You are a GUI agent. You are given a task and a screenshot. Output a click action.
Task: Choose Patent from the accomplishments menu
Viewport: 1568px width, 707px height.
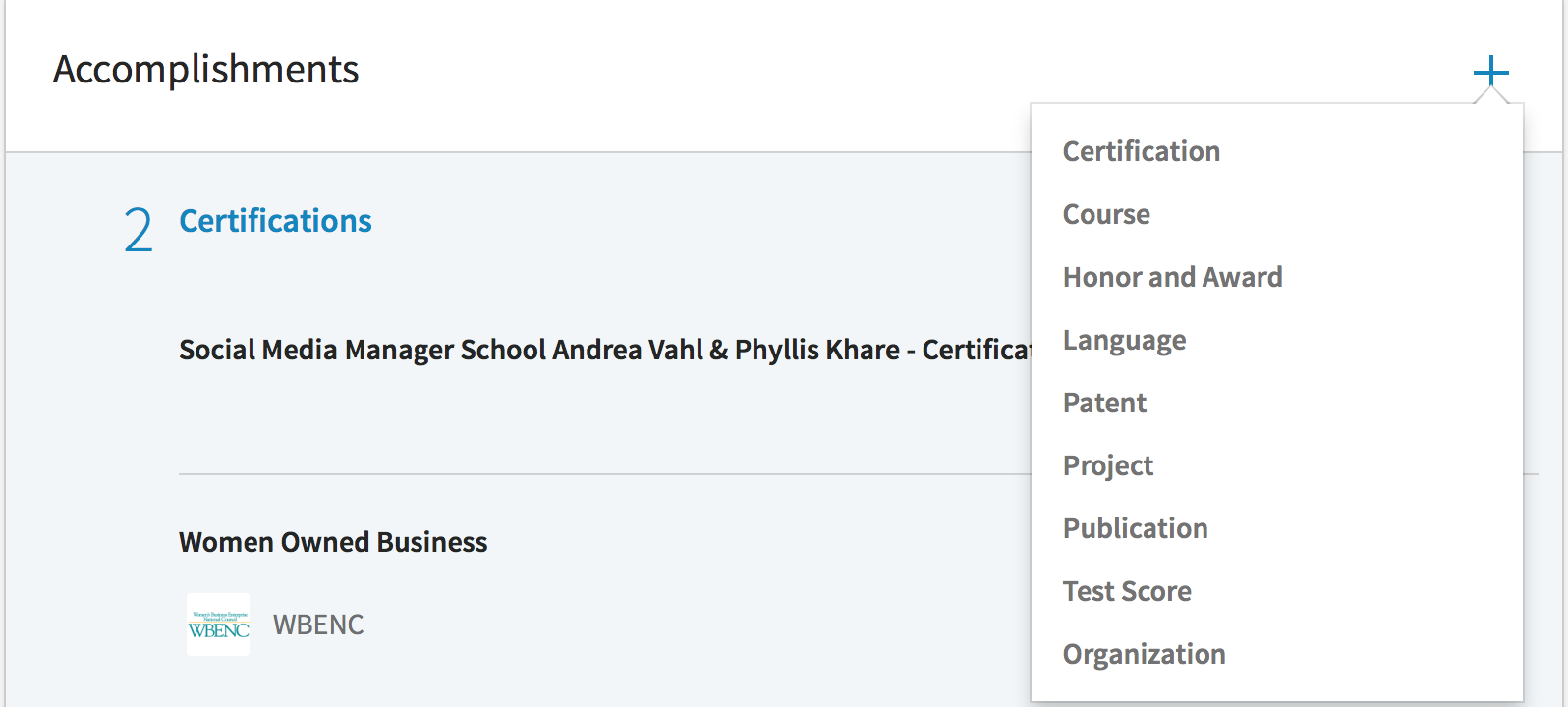pyautogui.click(x=1104, y=403)
